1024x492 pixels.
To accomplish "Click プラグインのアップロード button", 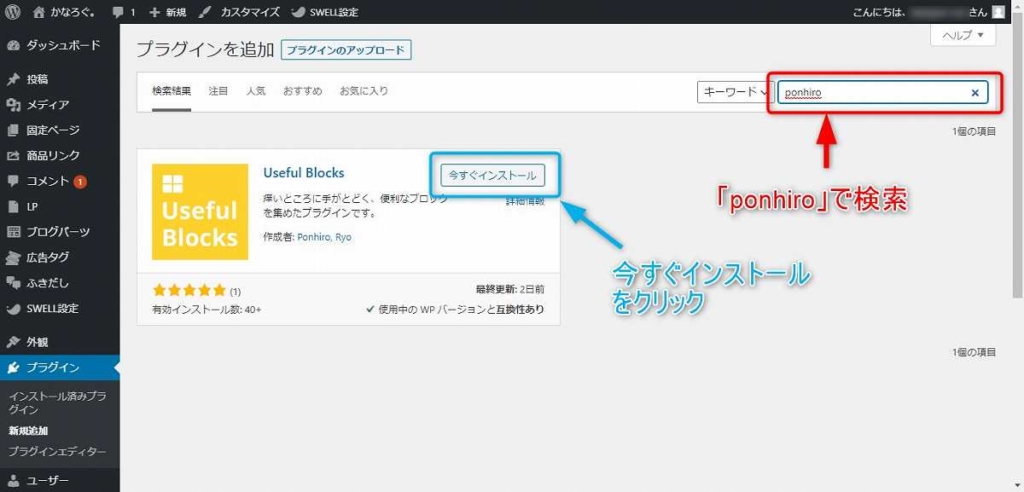I will pos(346,50).
